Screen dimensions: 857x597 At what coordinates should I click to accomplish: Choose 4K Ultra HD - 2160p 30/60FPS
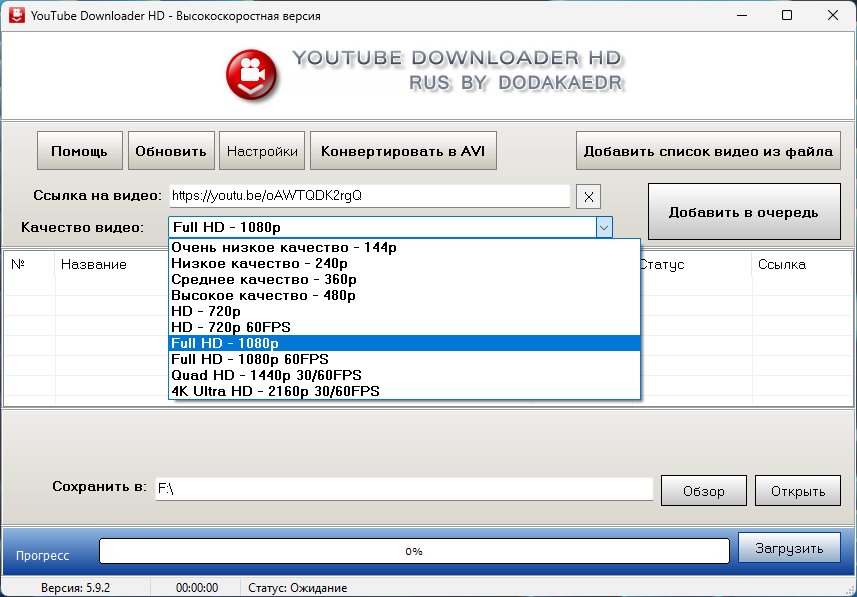[x=404, y=391]
